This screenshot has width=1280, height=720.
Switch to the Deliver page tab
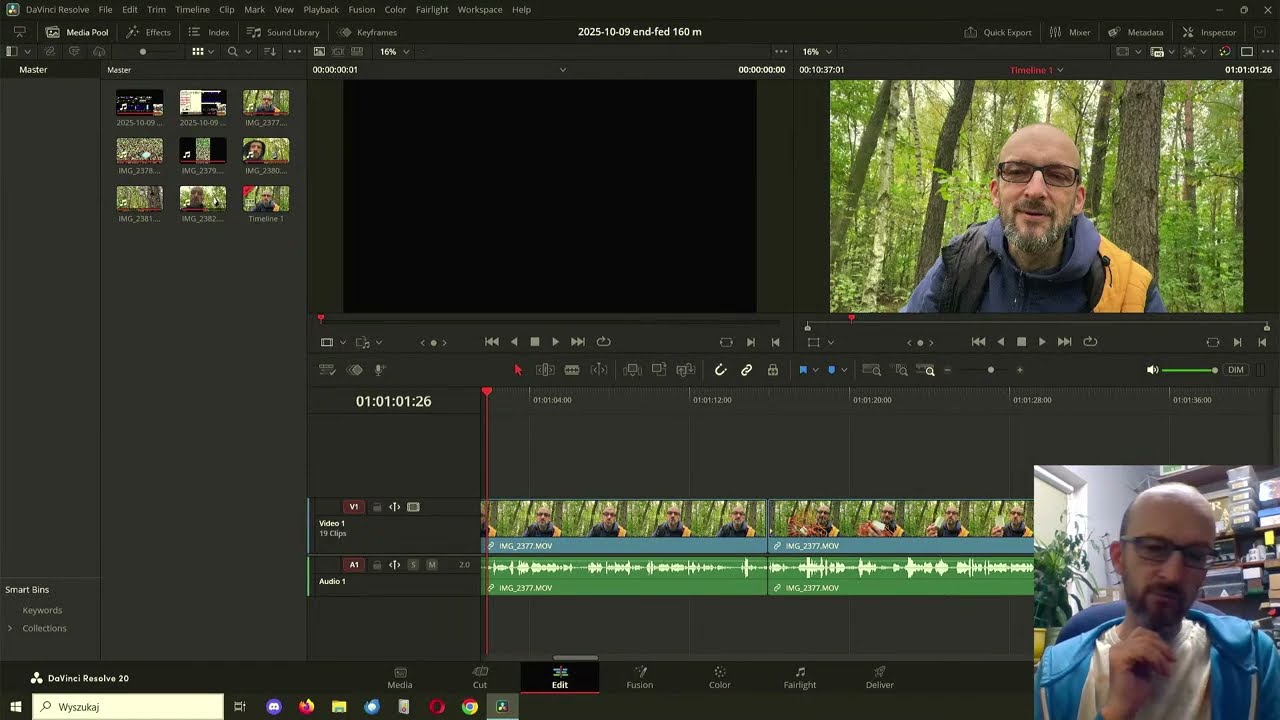pyautogui.click(x=880, y=677)
